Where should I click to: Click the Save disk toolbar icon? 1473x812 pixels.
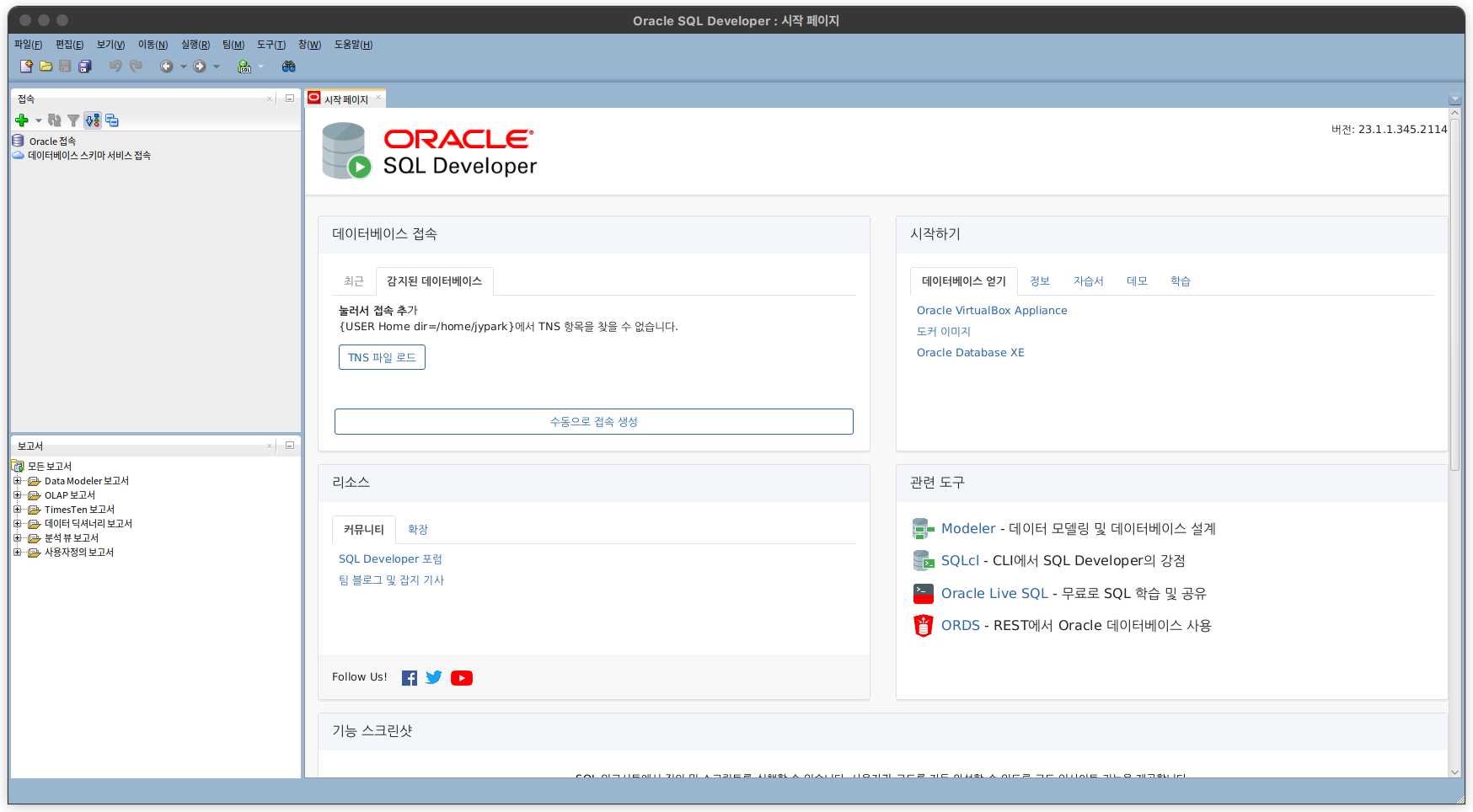tap(65, 67)
